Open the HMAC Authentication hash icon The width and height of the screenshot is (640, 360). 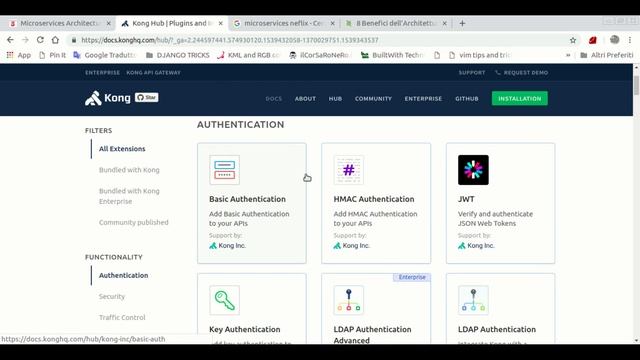[349, 170]
